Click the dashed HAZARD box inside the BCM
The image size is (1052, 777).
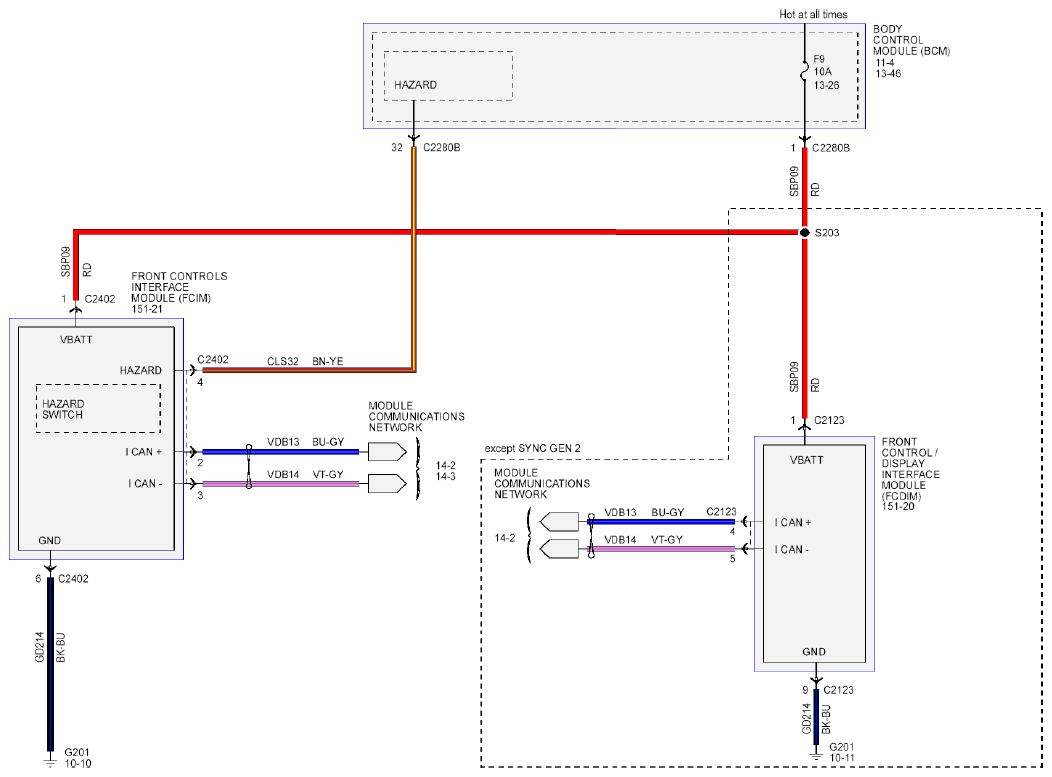pos(448,76)
